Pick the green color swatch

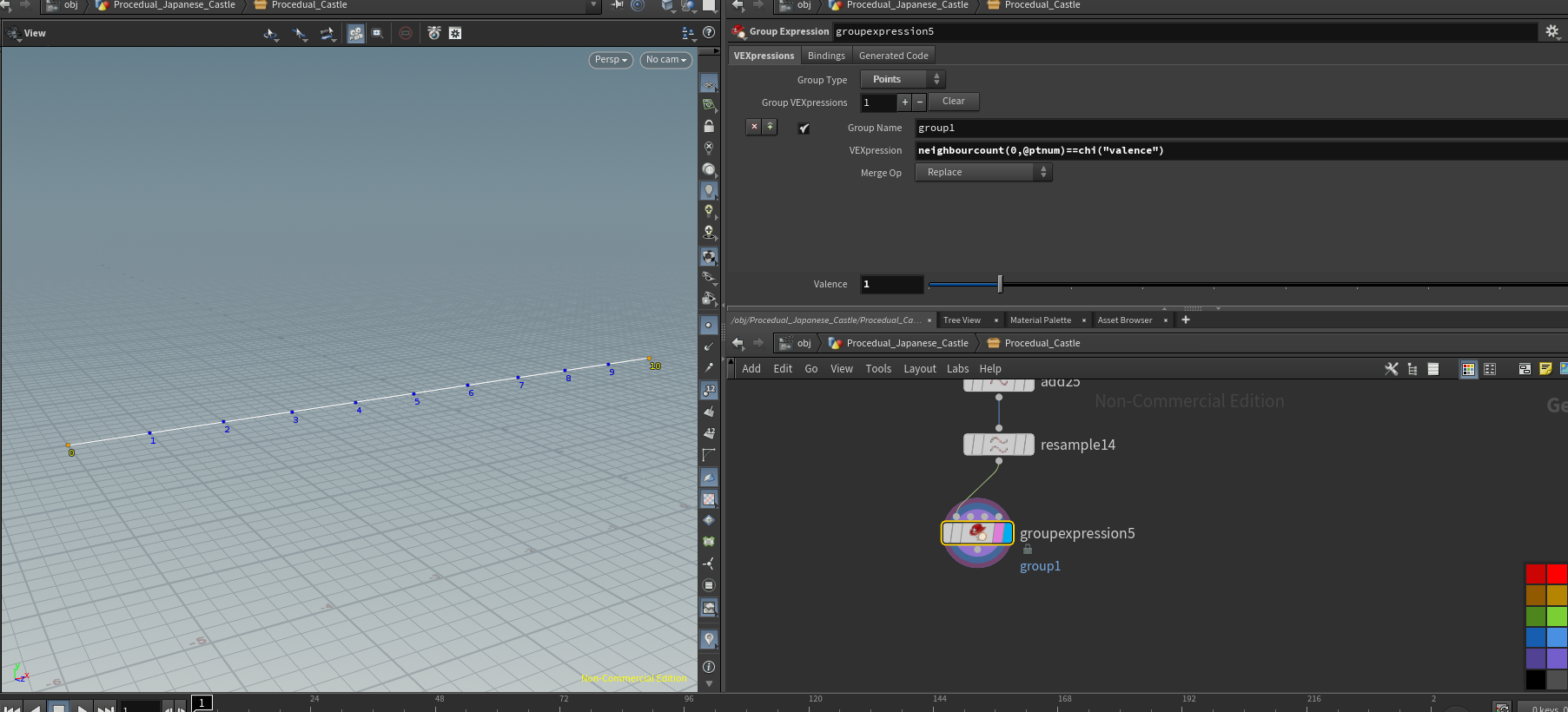(x=1536, y=616)
